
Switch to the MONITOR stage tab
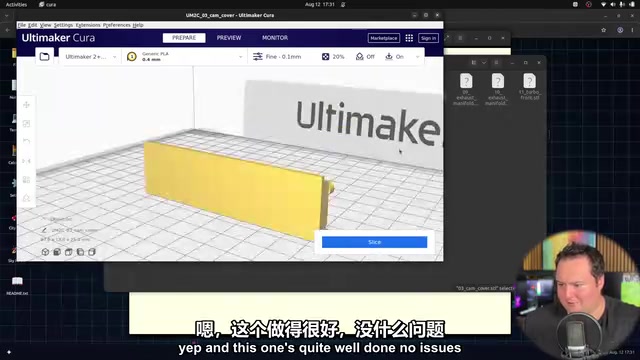[275, 38]
